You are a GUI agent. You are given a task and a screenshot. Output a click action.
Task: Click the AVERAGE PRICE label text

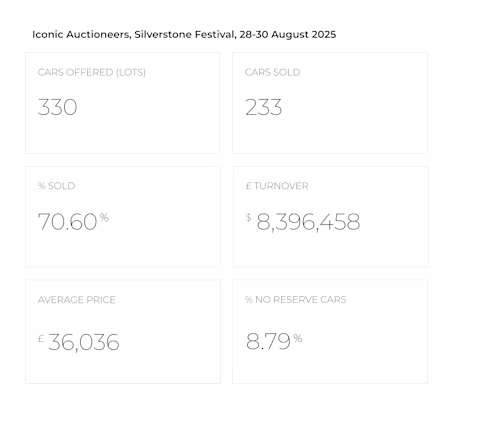coord(77,300)
